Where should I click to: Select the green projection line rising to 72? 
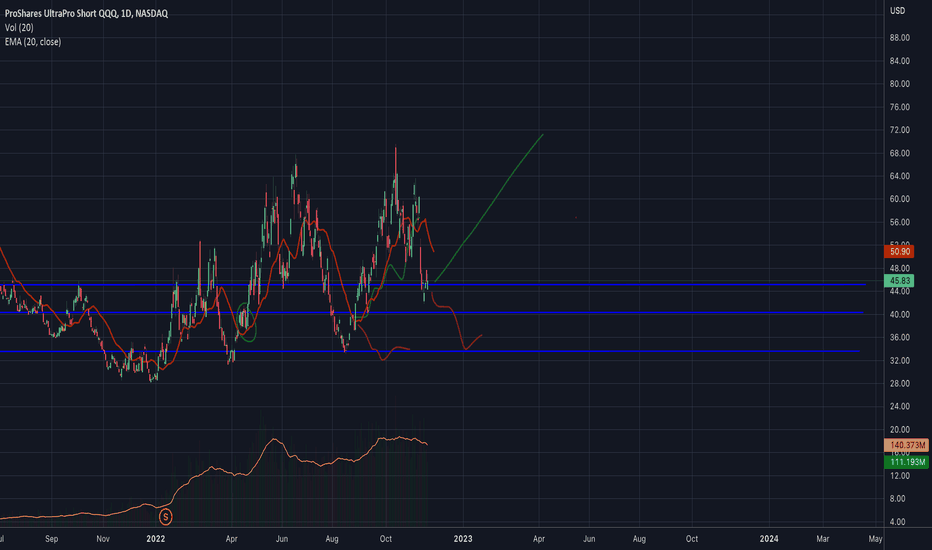pos(489,208)
